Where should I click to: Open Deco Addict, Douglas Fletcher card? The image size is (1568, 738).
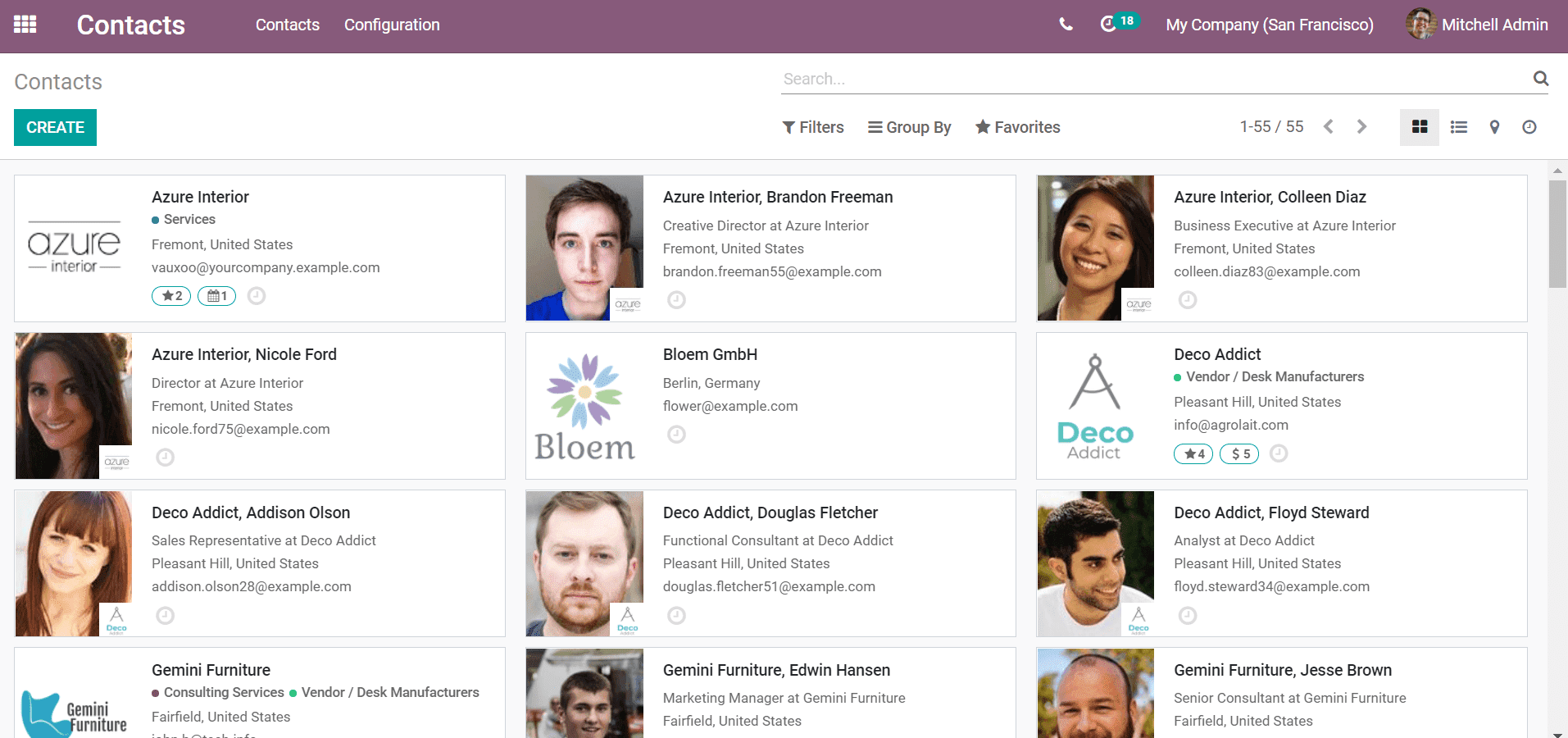(x=770, y=563)
